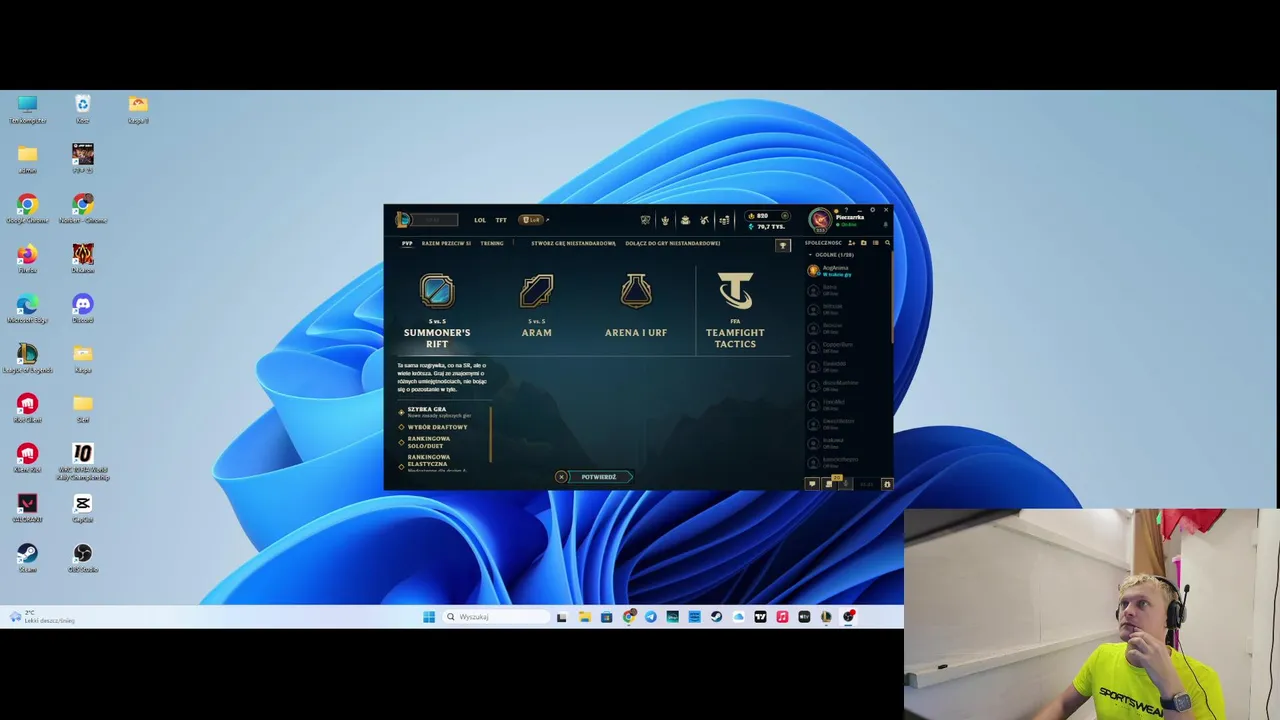Click the RP balance 820 pill

click(x=768, y=216)
